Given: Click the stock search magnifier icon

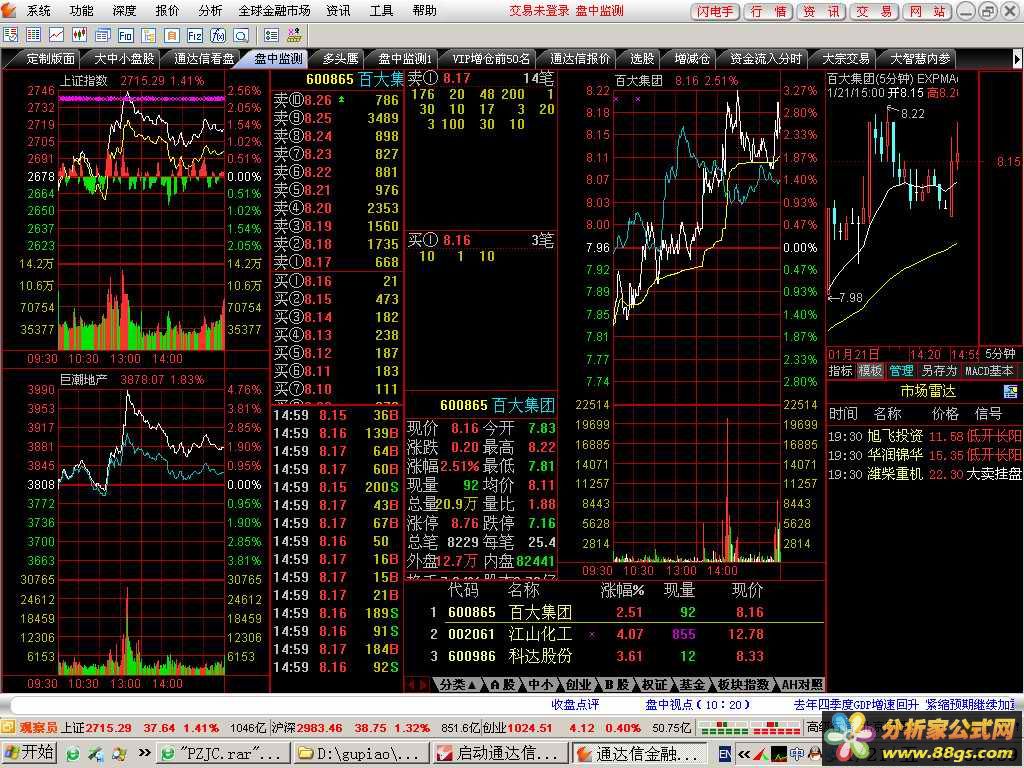Looking at the screenshot, I should [241, 35].
